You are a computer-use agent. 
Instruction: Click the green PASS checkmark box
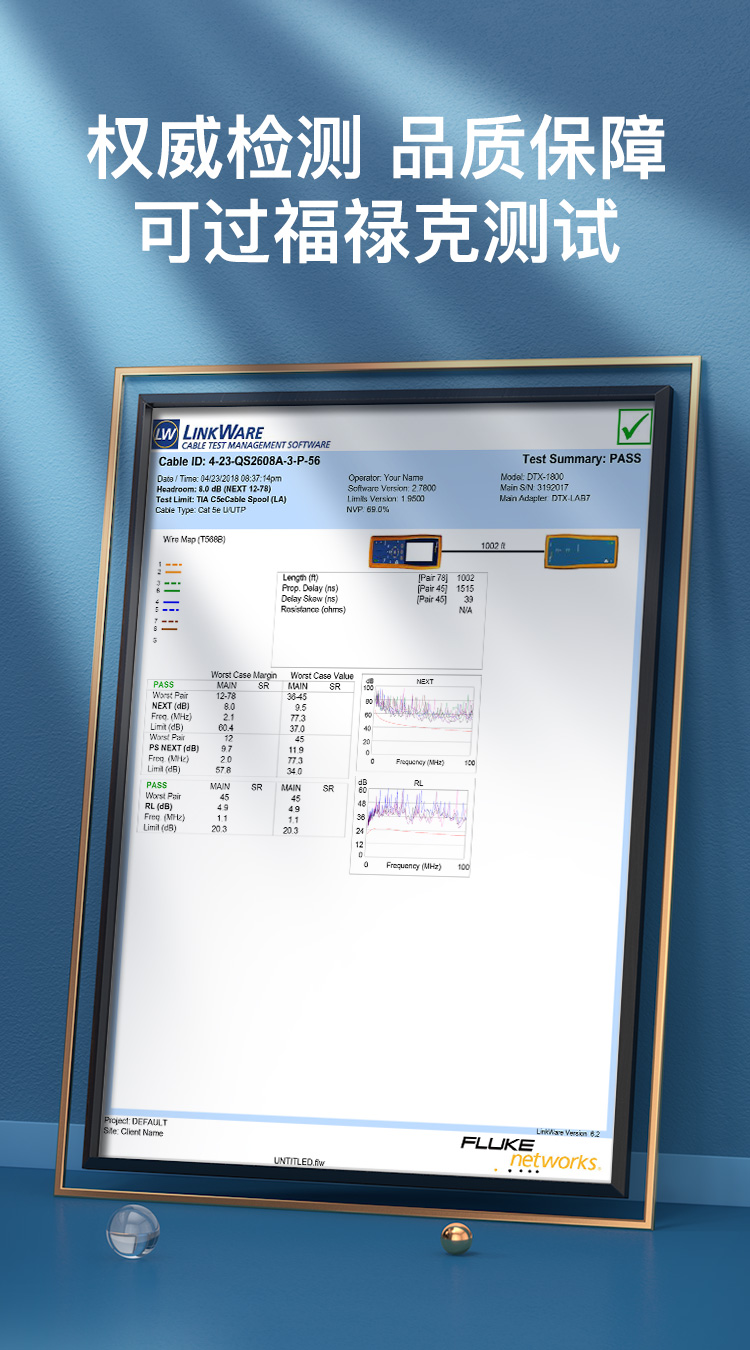coord(633,427)
